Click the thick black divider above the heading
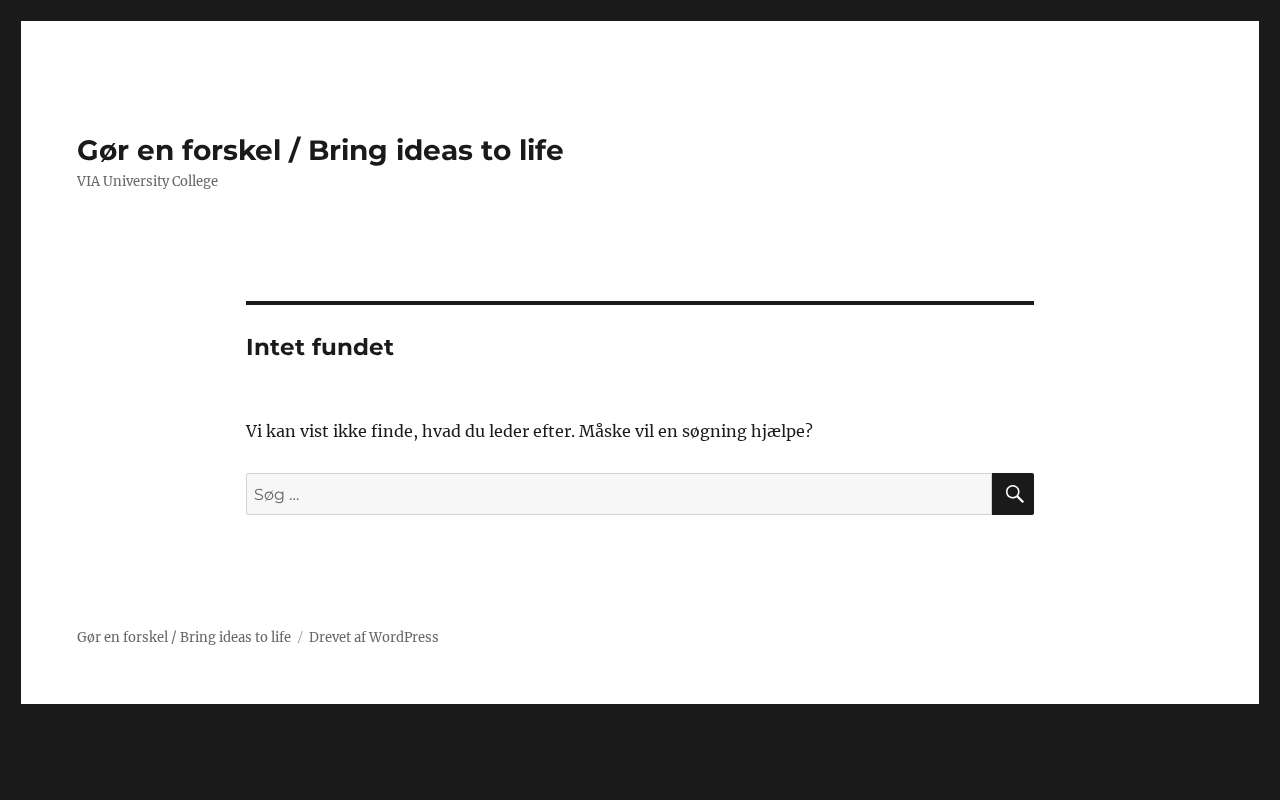Viewport: 1280px width, 800px height. (640, 303)
